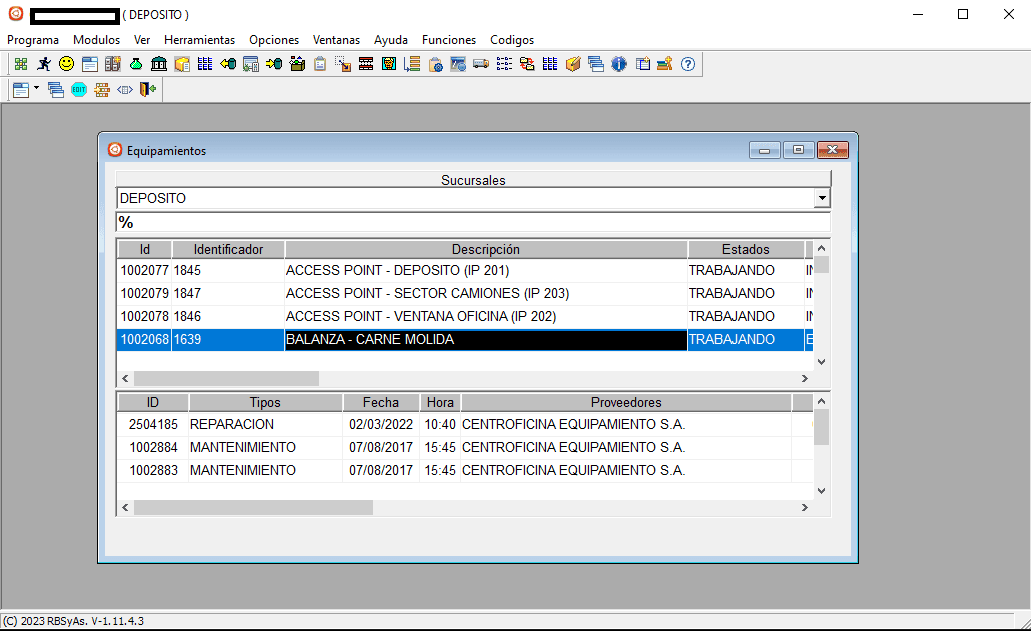Sort by Proveedores column header

626,402
